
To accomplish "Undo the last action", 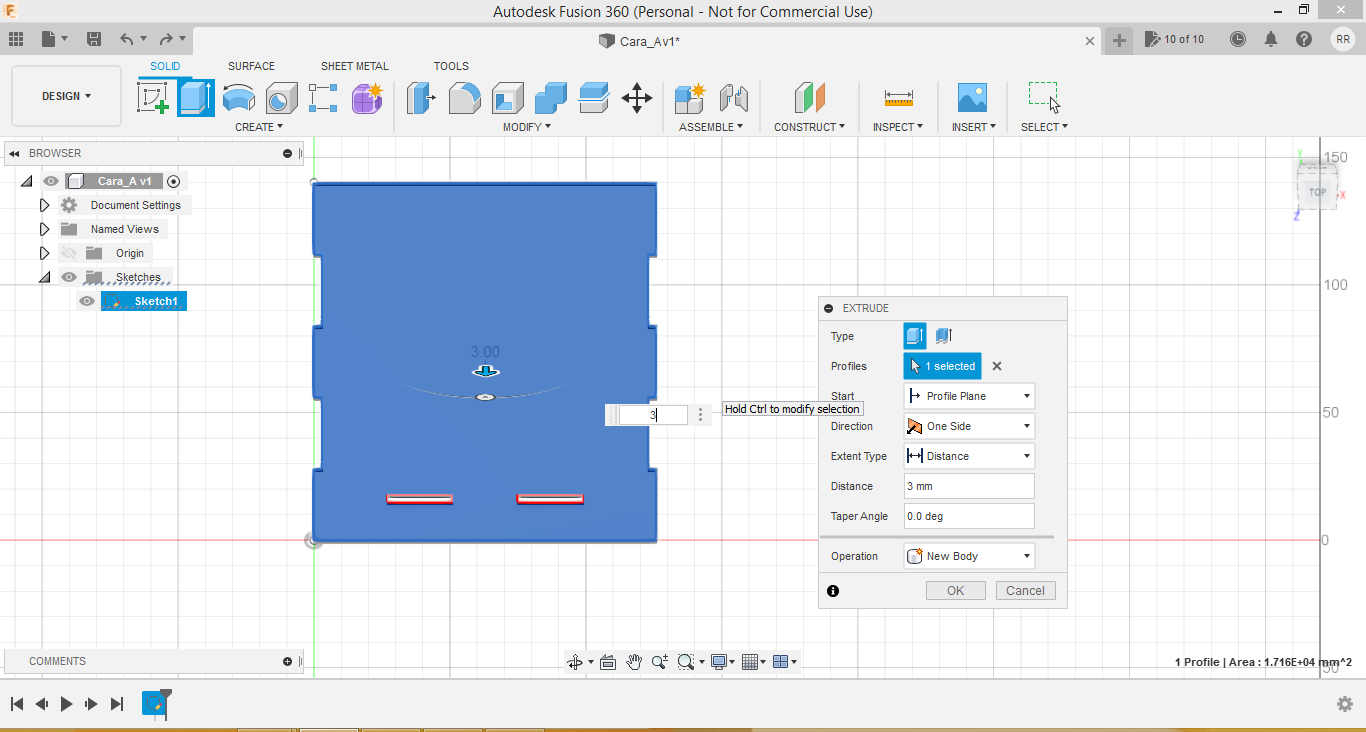I will pyautogui.click(x=127, y=39).
